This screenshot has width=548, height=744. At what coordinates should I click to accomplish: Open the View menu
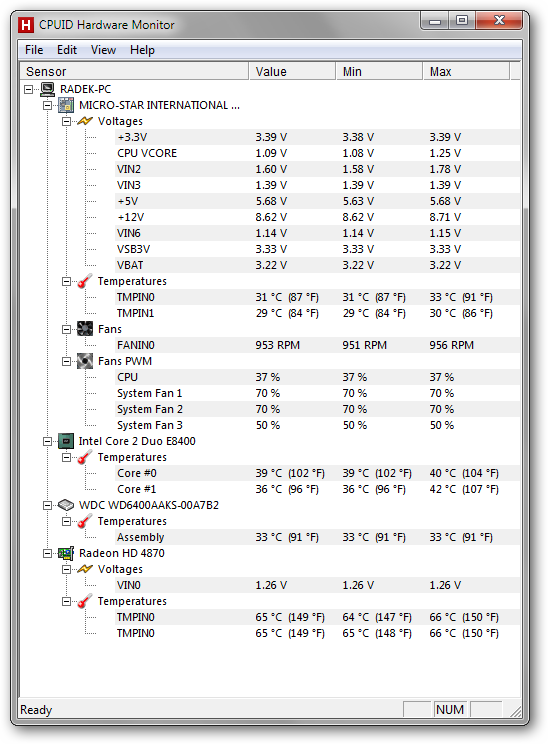tap(103, 50)
